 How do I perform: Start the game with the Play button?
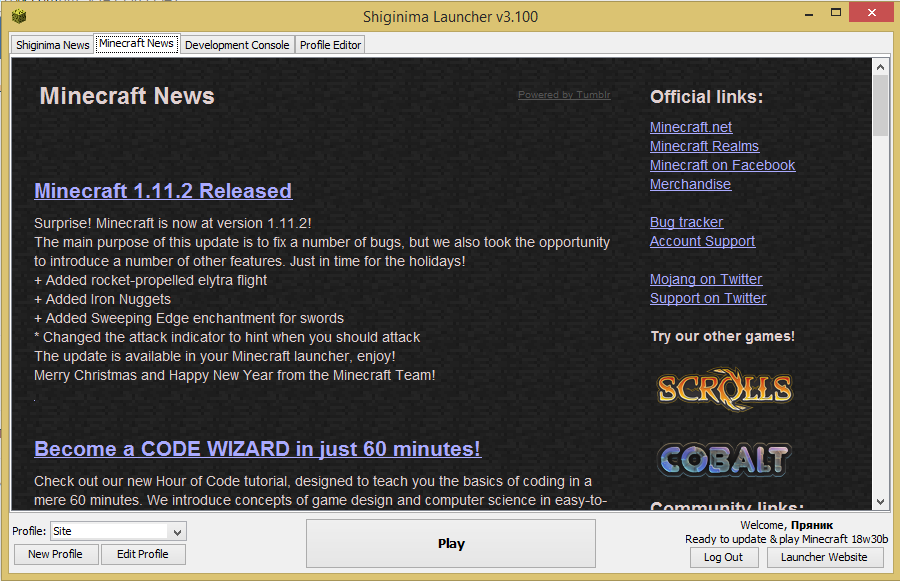pos(451,544)
